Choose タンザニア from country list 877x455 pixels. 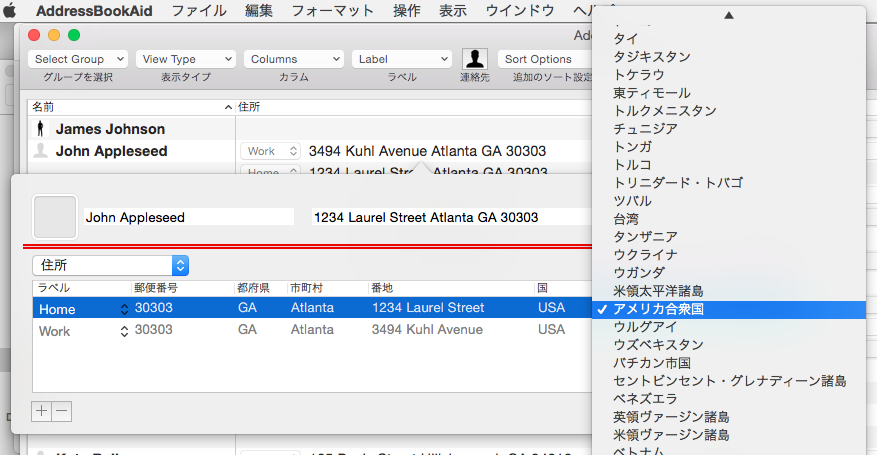coord(729,236)
